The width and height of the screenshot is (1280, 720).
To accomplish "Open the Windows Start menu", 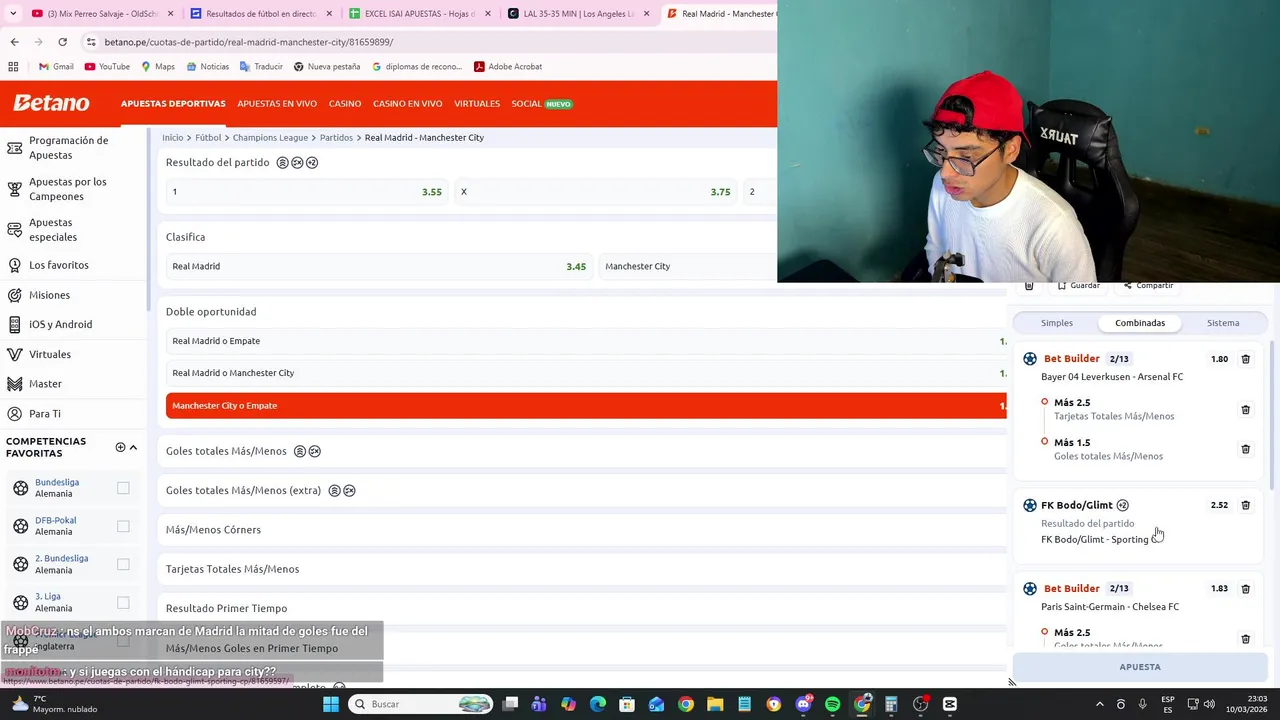I will point(330,704).
